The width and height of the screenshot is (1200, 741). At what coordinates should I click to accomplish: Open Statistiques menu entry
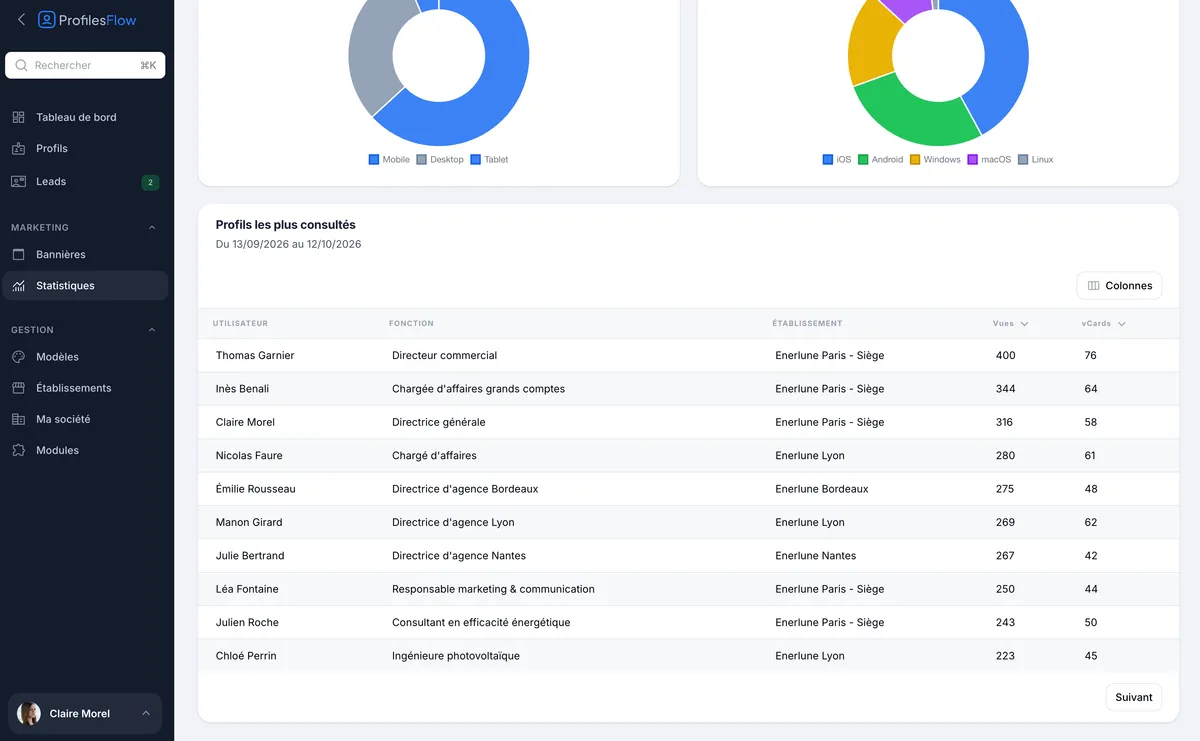(85, 285)
